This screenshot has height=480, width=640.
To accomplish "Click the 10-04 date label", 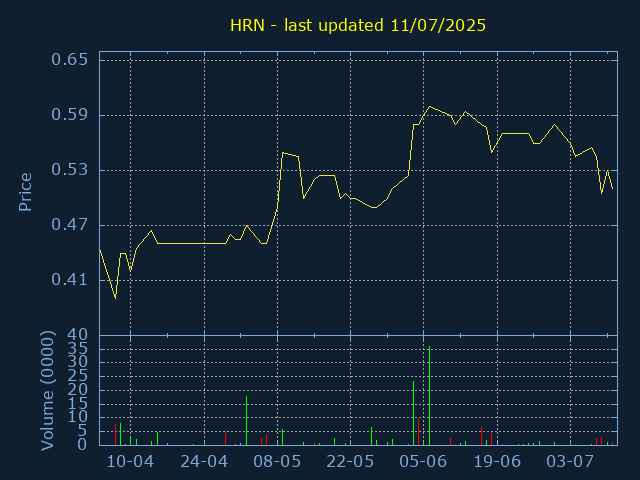I will [x=130, y=462].
